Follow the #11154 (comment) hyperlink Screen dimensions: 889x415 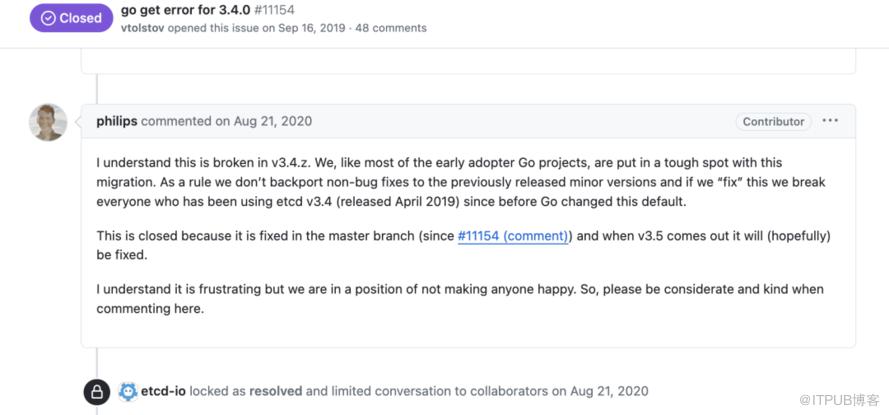click(513, 236)
